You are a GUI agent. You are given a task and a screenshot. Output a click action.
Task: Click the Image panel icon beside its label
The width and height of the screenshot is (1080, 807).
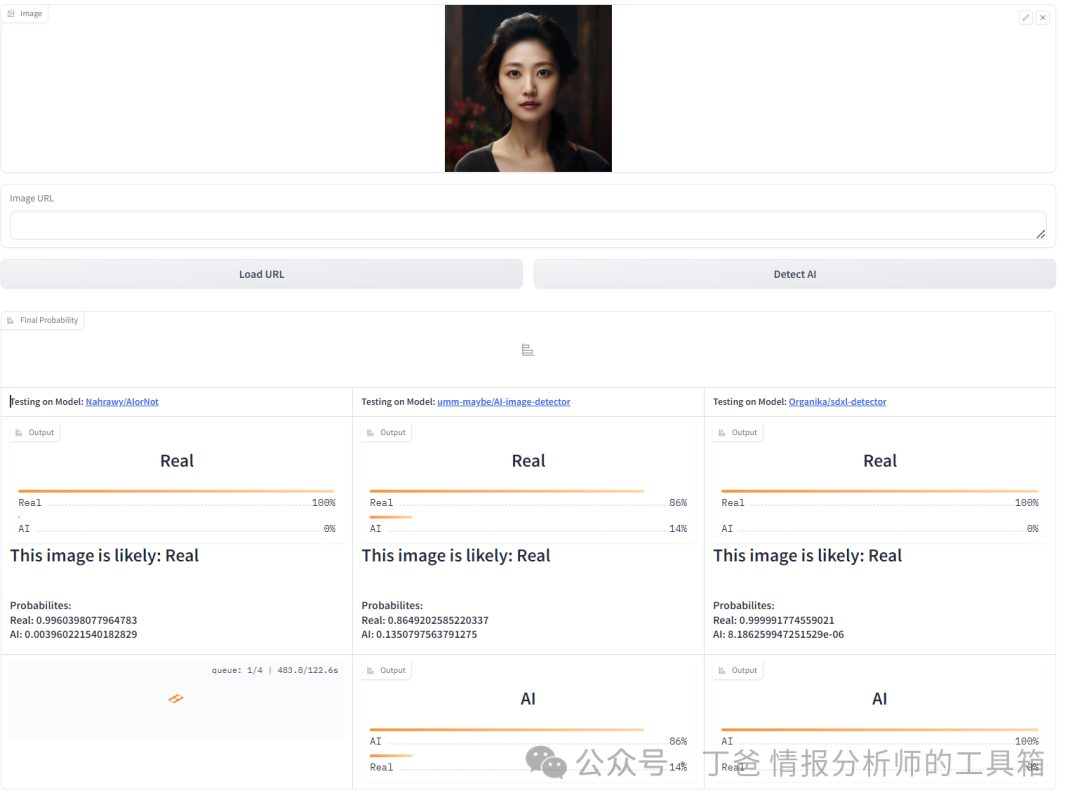[x=12, y=13]
